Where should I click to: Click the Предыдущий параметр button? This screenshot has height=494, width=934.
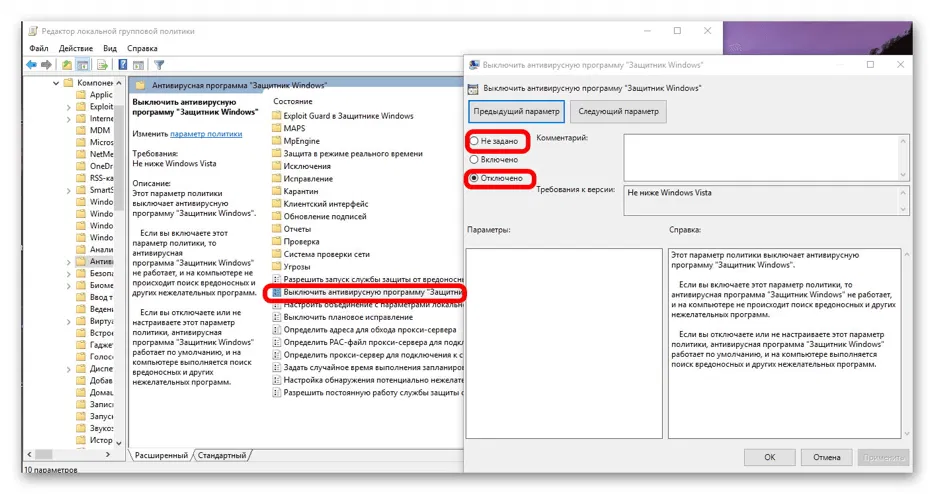(516, 111)
